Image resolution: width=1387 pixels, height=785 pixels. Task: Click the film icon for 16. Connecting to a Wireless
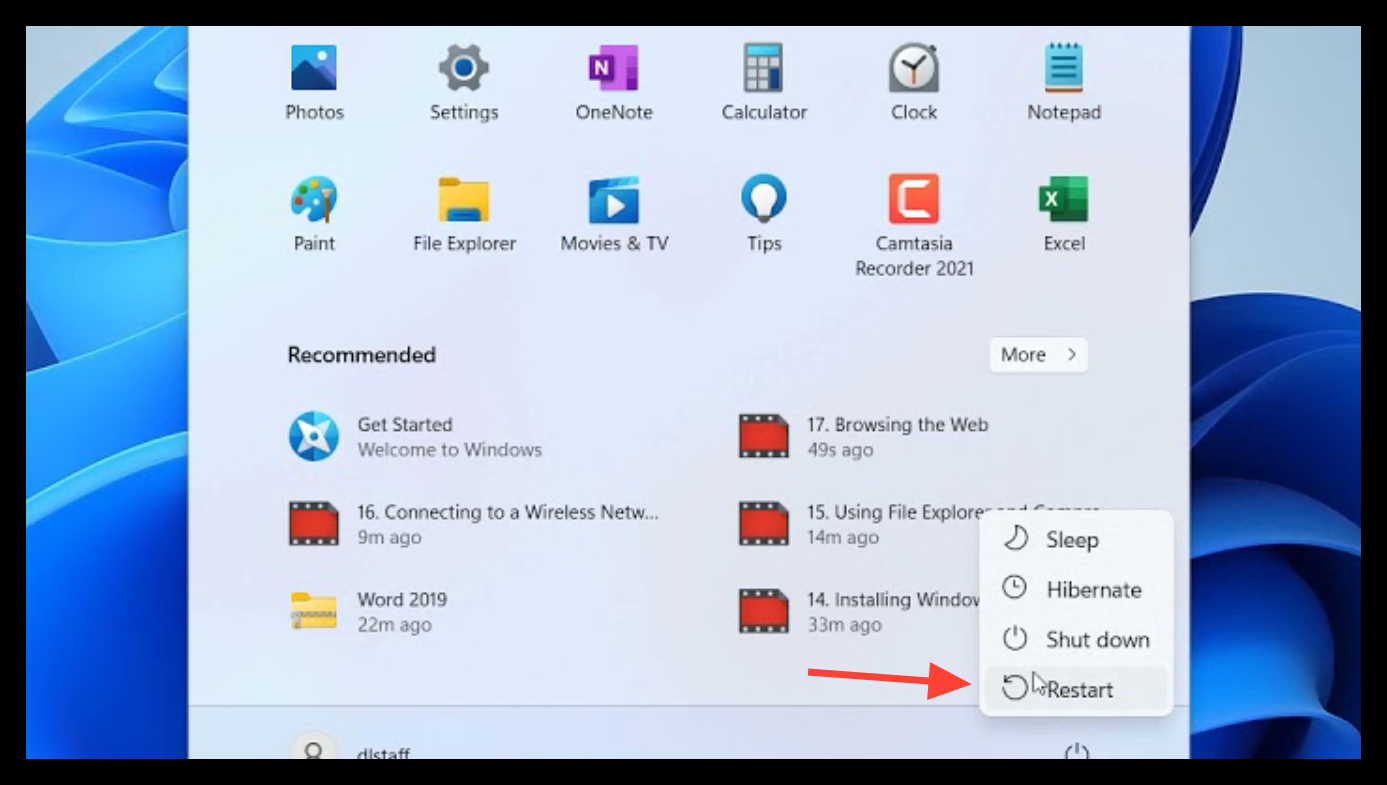pyautogui.click(x=314, y=524)
